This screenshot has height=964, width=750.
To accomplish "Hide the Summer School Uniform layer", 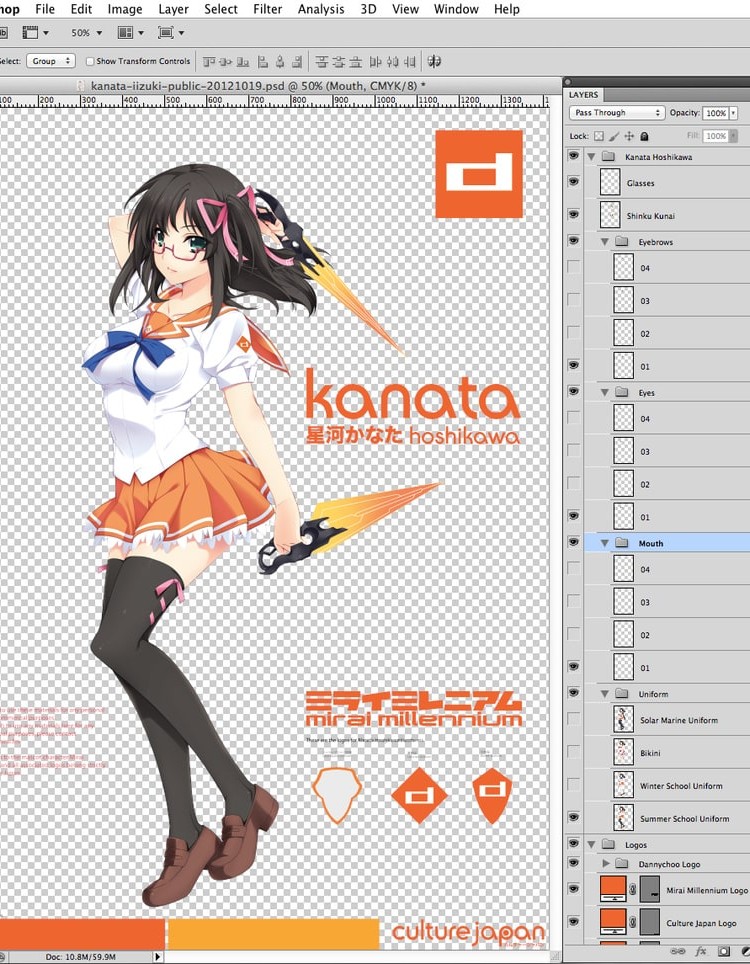I will click(574, 817).
